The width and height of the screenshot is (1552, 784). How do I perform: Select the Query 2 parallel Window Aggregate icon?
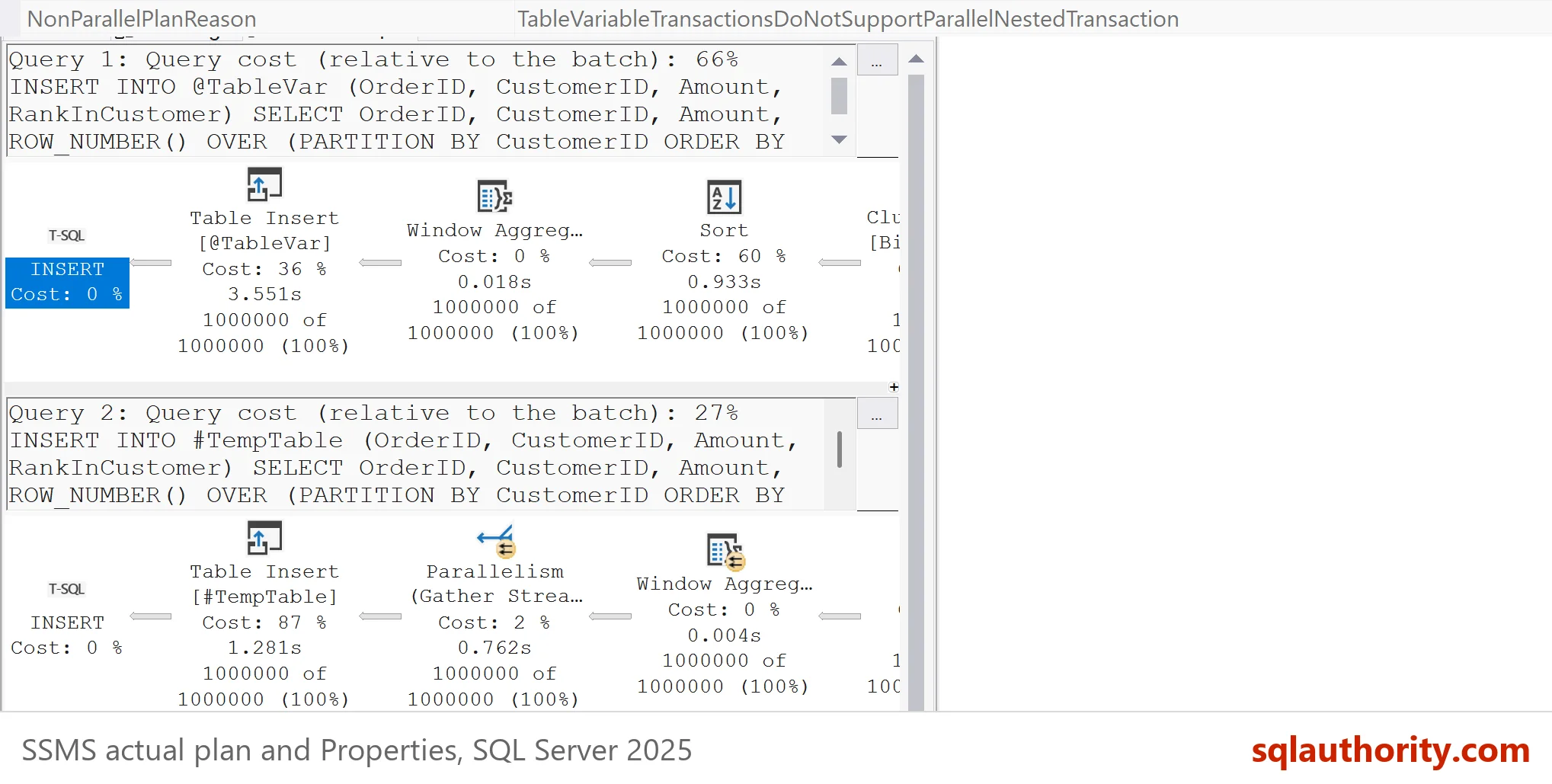coord(725,552)
